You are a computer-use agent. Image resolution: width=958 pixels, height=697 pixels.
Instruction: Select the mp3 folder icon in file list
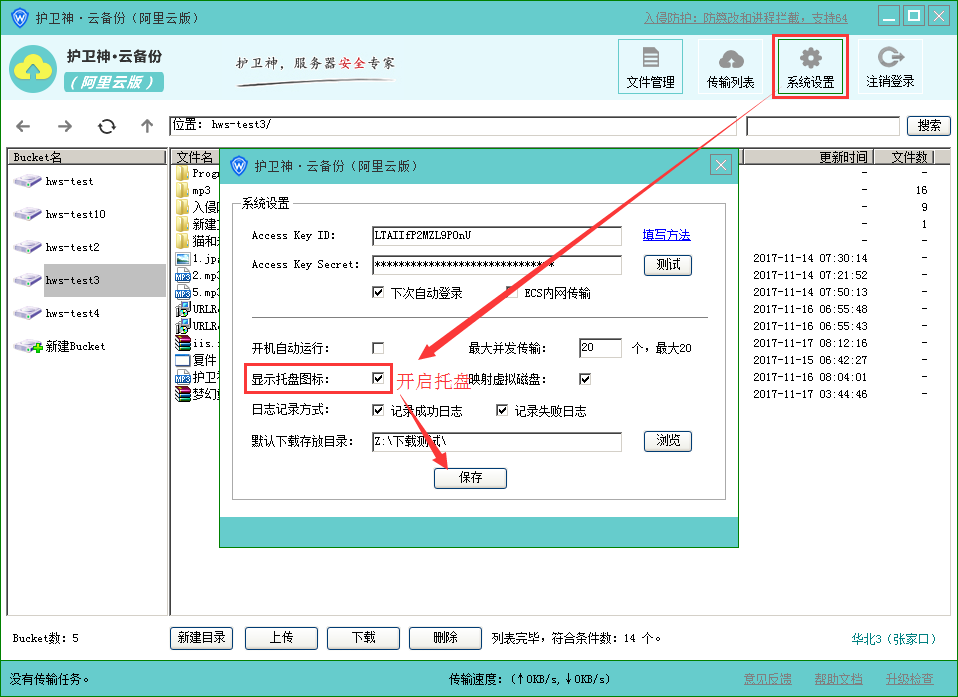pos(182,191)
